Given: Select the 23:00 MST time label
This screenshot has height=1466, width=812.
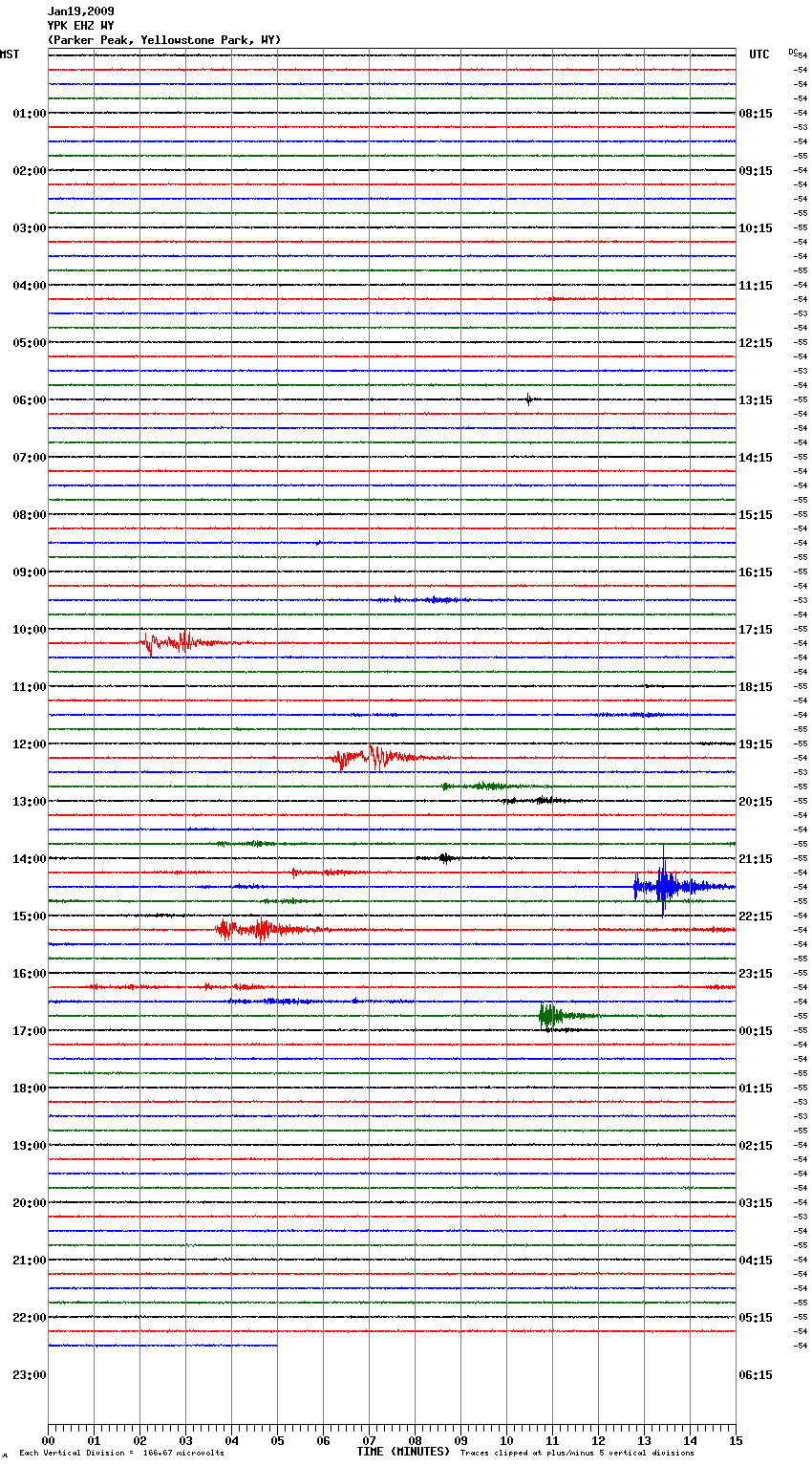Looking at the screenshot, I should (x=30, y=1375).
